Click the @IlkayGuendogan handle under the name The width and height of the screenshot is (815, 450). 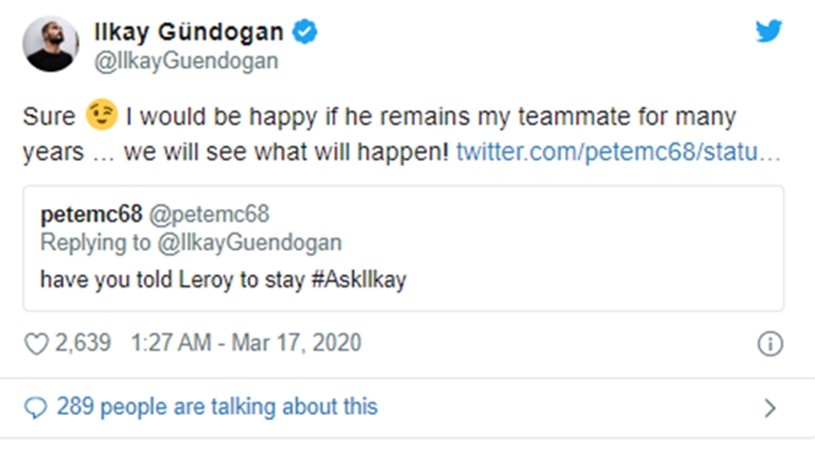point(186,62)
